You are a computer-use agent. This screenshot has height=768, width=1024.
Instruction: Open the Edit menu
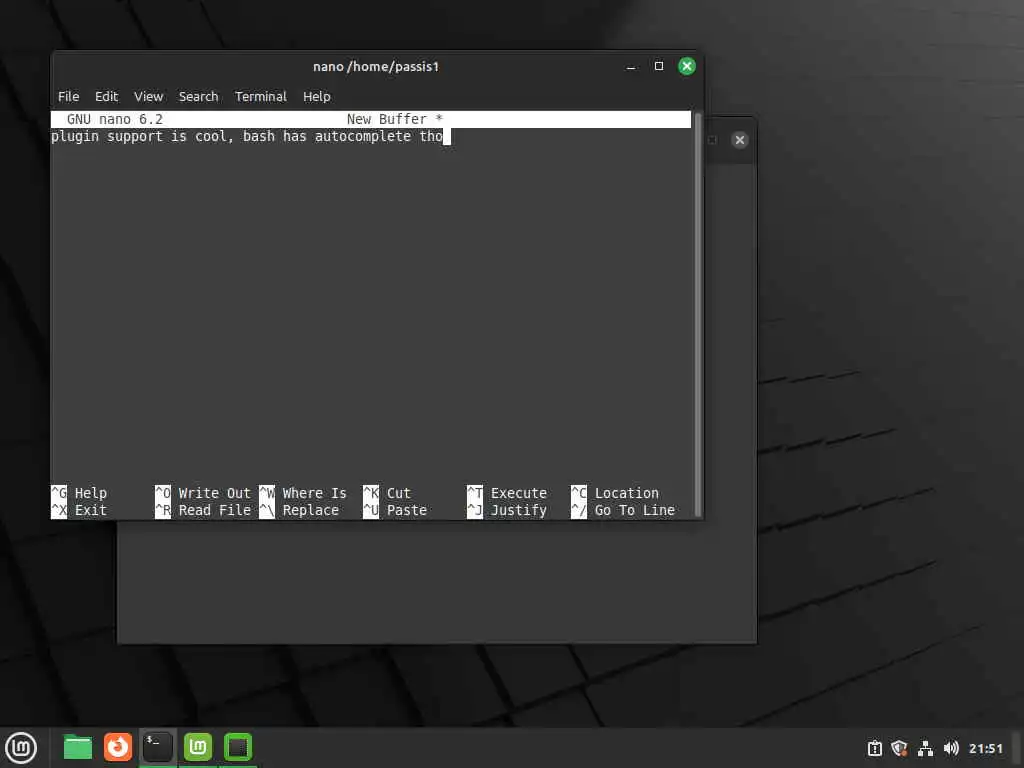106,97
